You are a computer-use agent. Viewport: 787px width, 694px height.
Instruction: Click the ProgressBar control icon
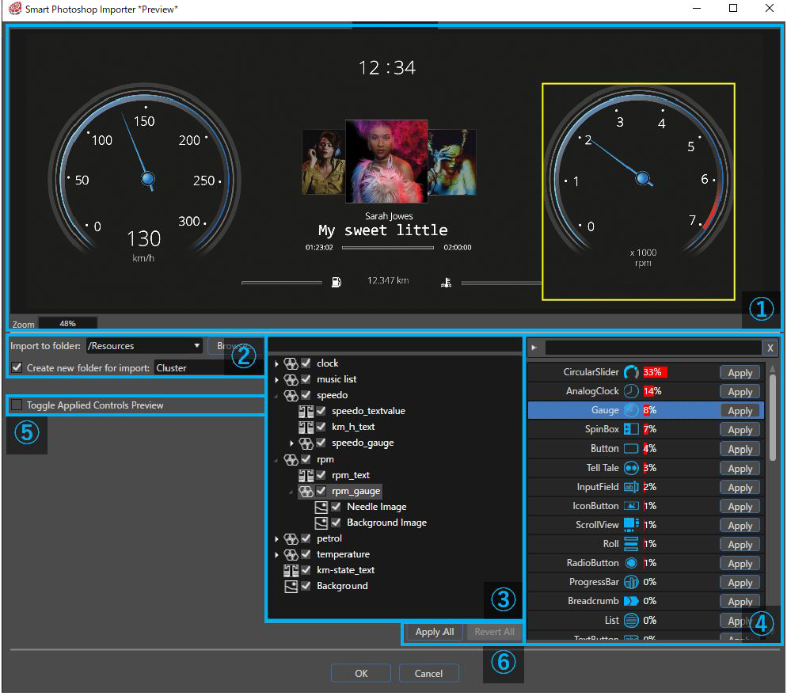coord(631,582)
